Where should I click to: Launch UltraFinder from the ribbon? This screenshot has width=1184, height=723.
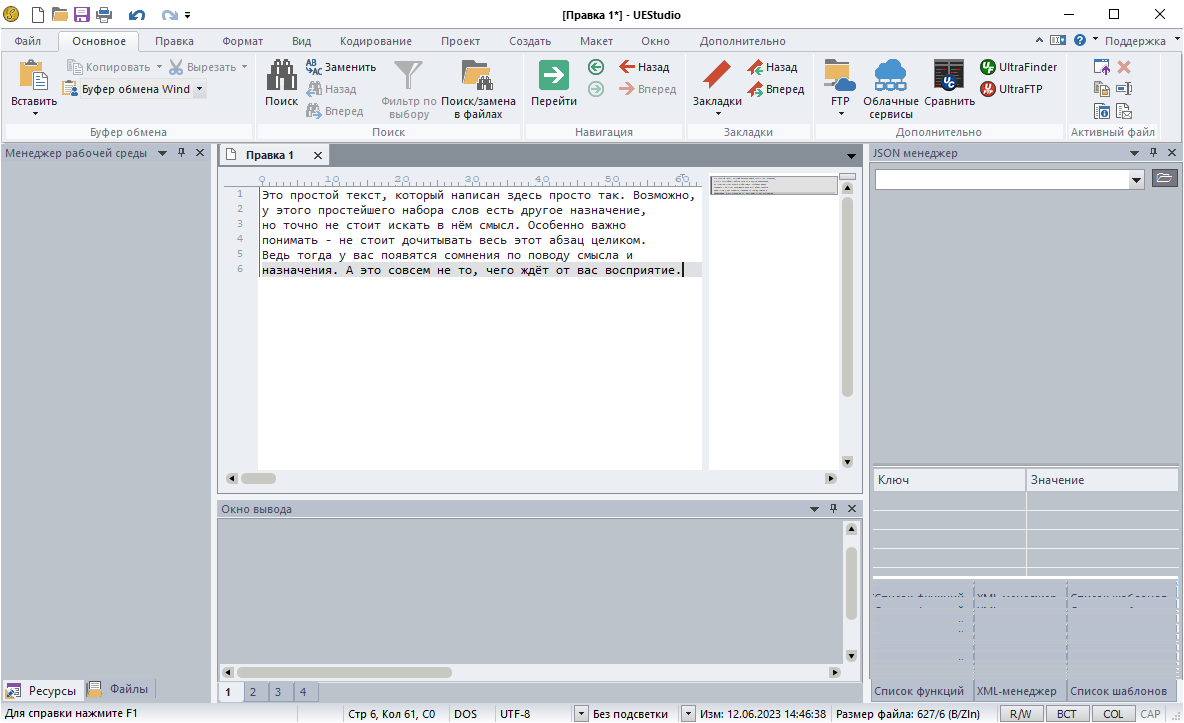(1020, 67)
